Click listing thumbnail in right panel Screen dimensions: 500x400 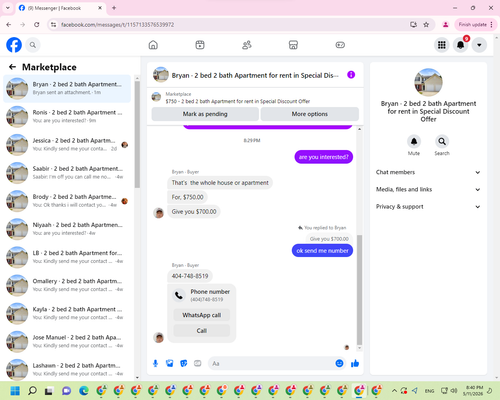(x=428, y=82)
